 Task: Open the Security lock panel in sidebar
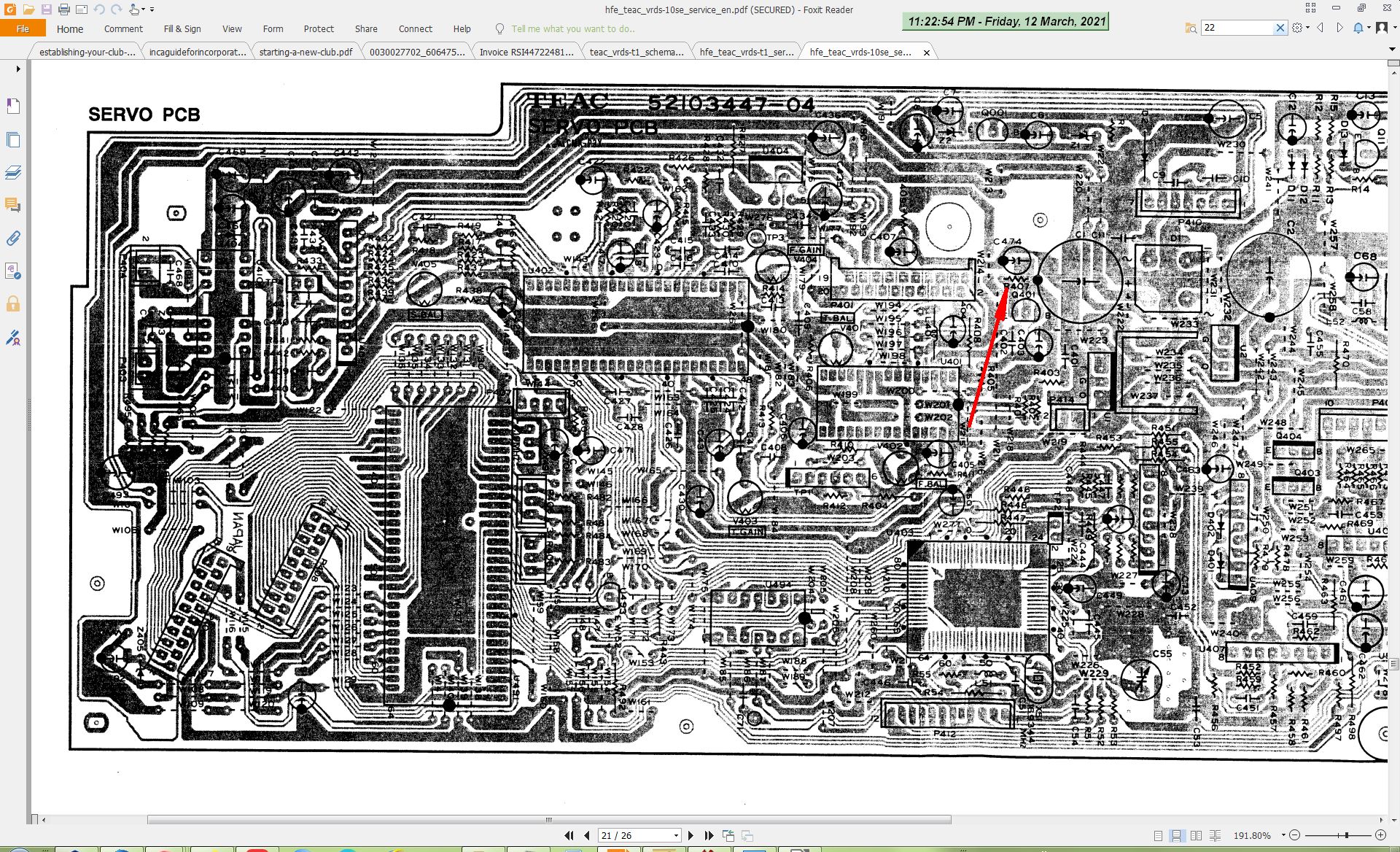tap(13, 303)
